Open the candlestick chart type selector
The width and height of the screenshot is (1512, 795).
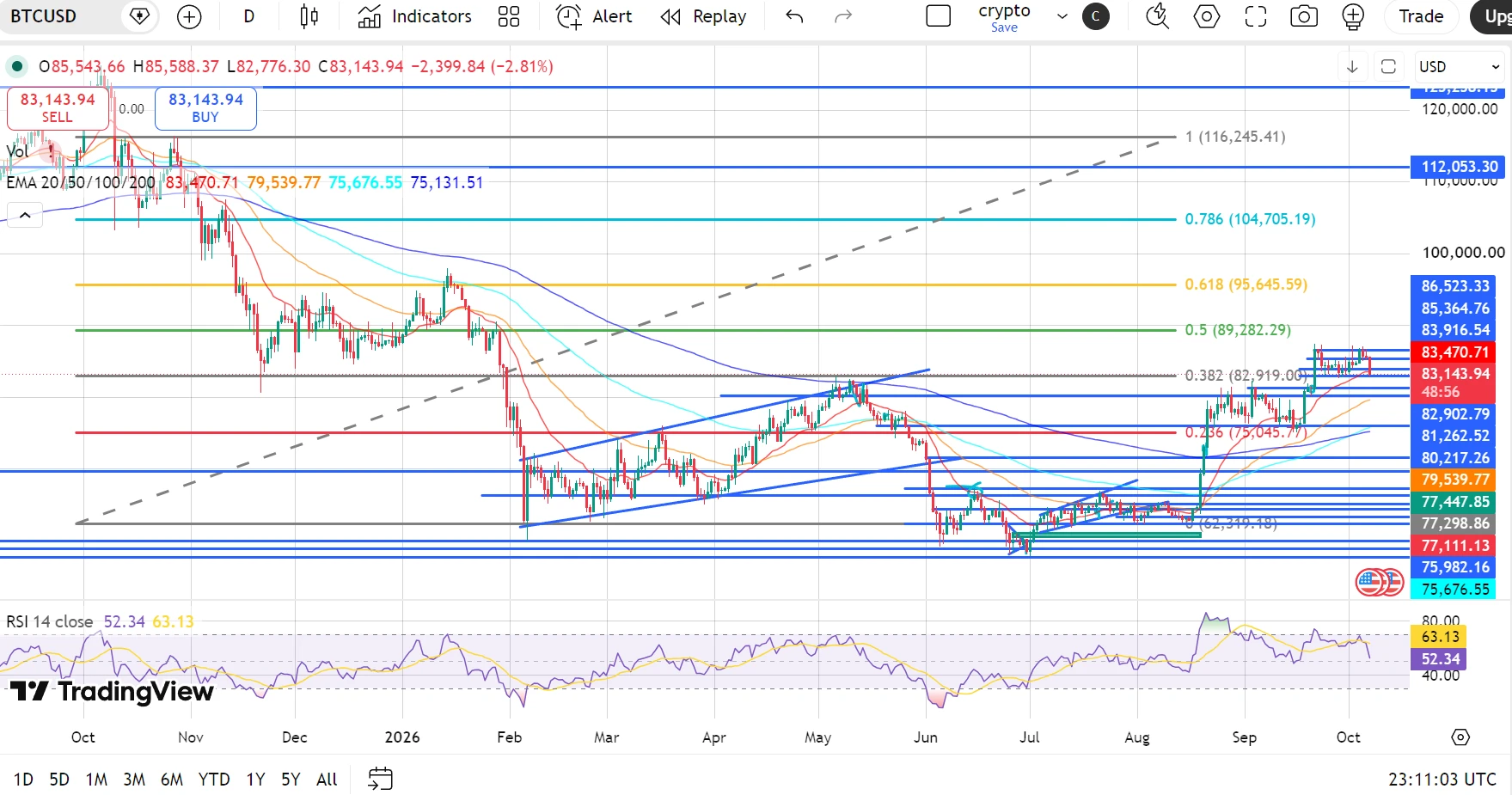tap(309, 16)
